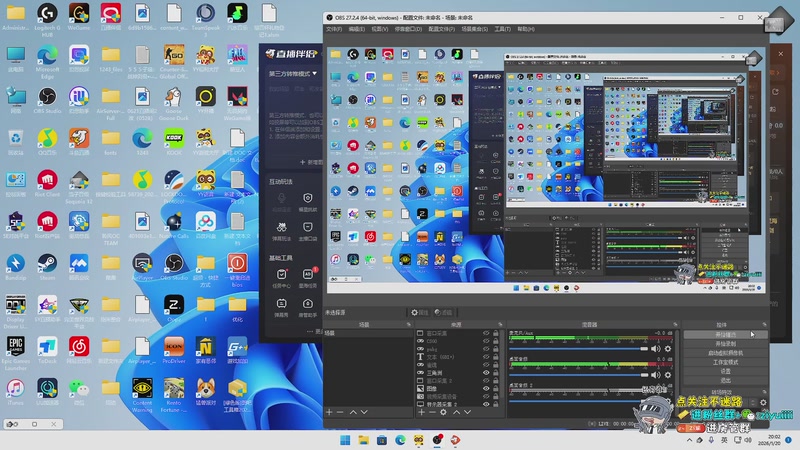Move selected source up with chevron
The image size is (800, 450).
click(x=457, y=412)
